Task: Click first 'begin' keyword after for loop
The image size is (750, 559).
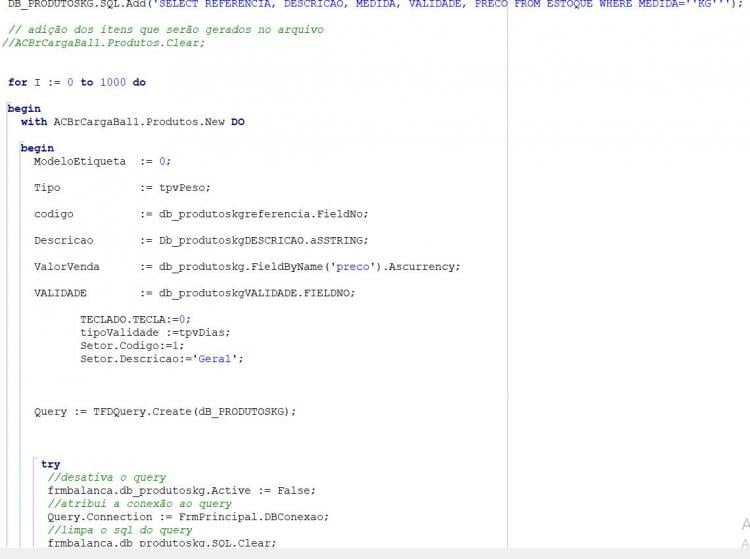Action: pos(24,109)
